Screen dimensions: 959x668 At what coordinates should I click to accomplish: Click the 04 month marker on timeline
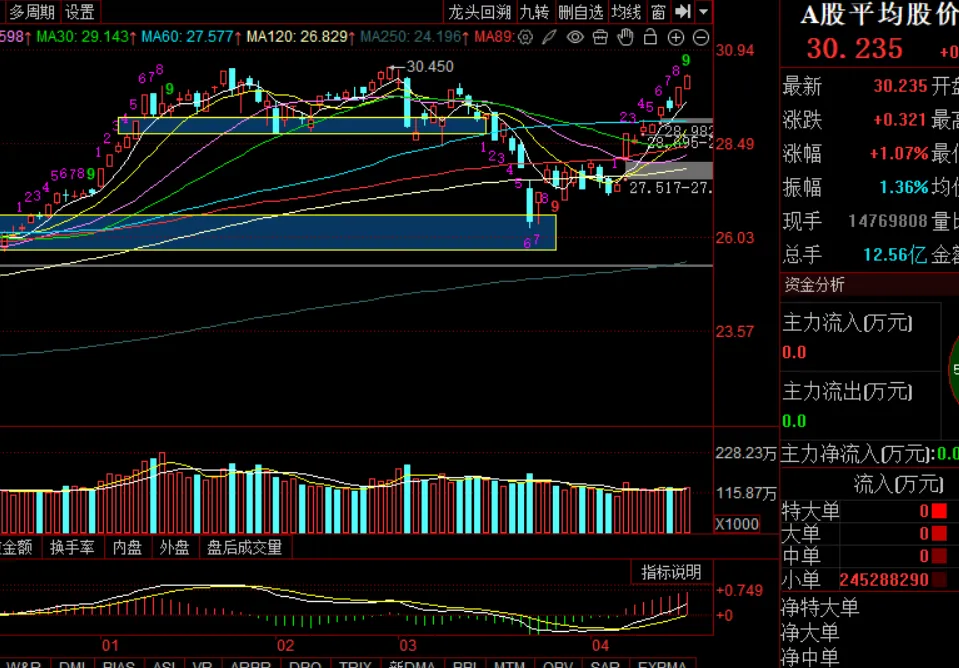pos(601,646)
